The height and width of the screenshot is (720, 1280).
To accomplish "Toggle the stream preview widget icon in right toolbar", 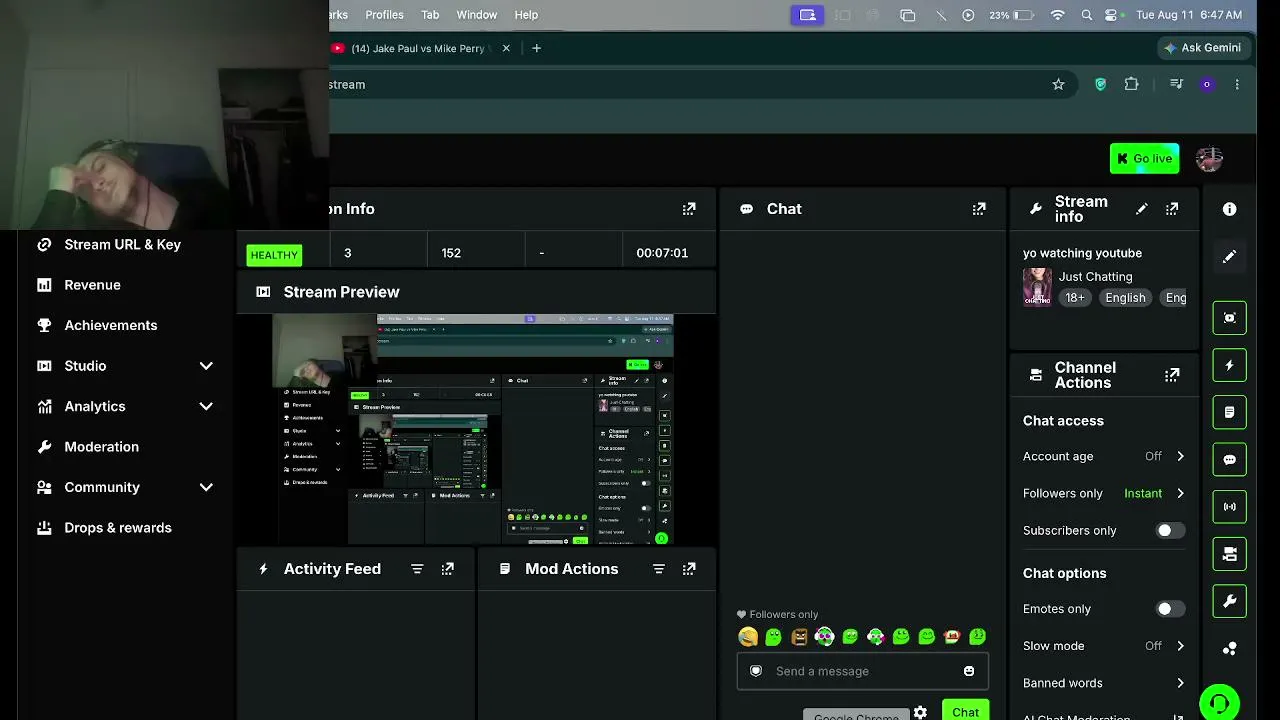I will click(x=1229, y=318).
